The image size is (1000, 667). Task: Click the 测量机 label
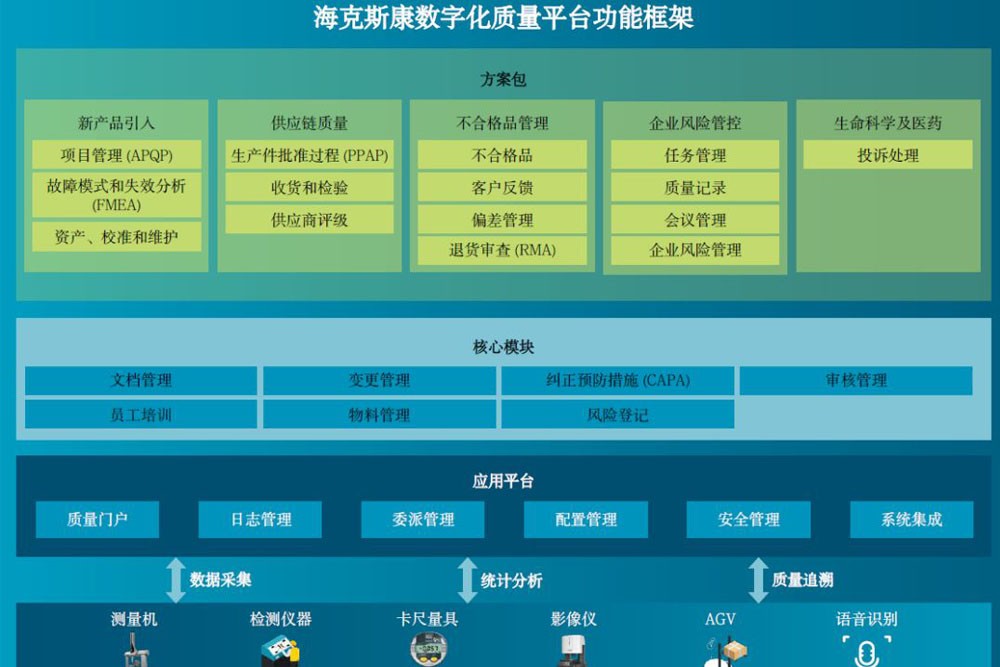[x=134, y=619]
